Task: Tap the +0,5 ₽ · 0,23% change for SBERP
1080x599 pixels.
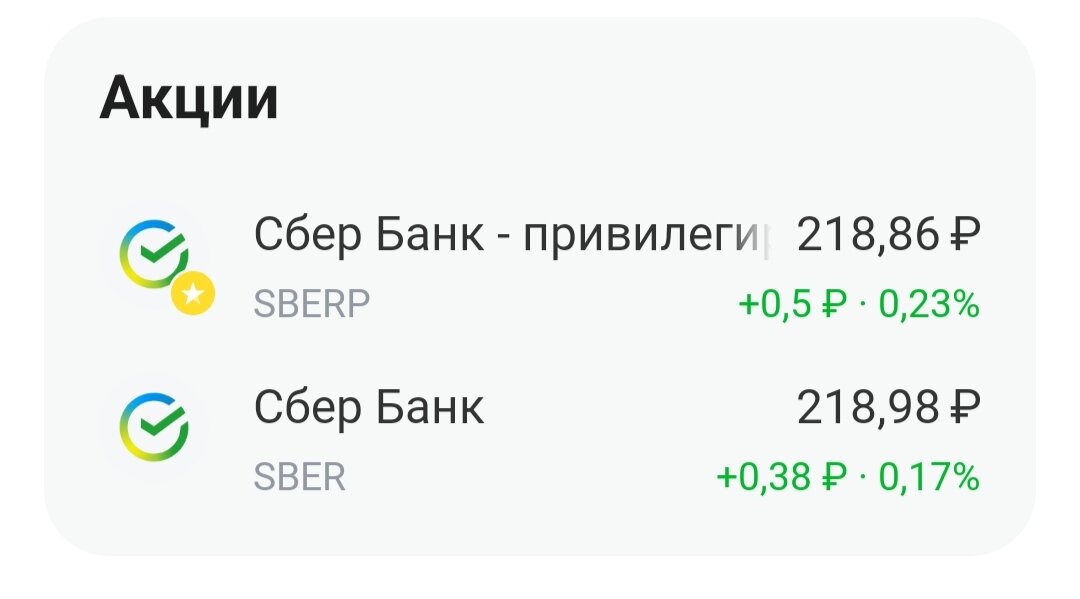Action: click(x=857, y=300)
